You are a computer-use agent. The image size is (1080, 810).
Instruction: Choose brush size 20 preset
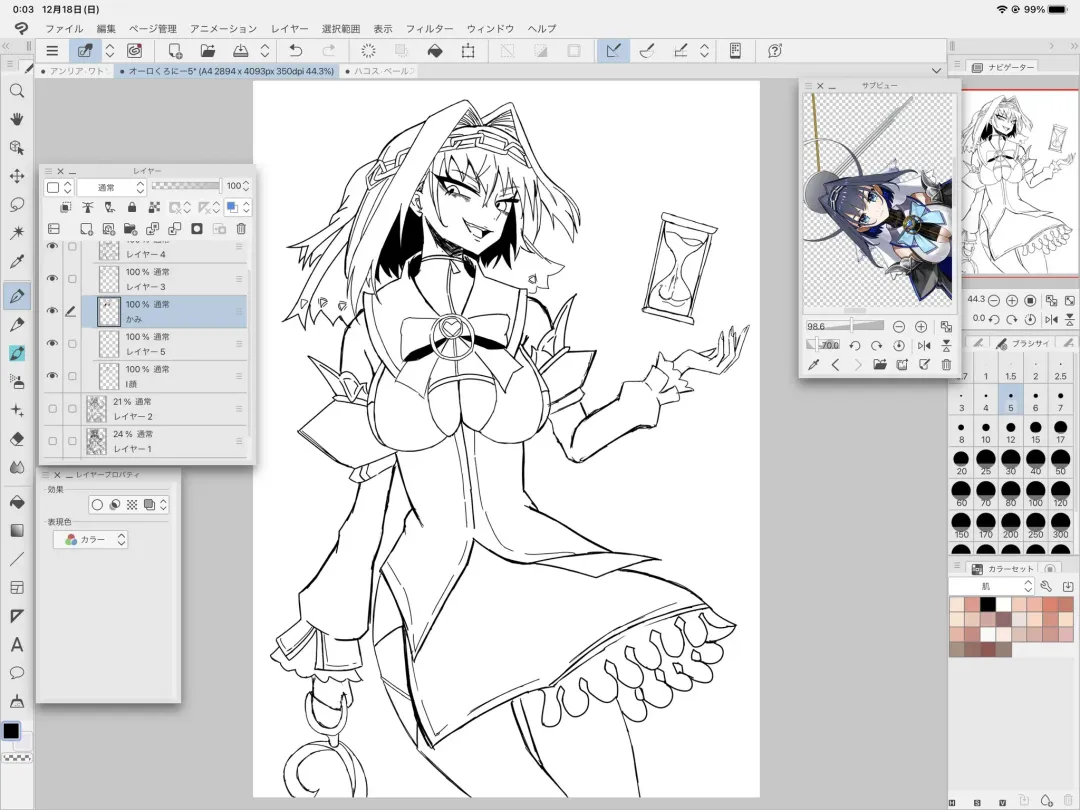tap(961, 463)
